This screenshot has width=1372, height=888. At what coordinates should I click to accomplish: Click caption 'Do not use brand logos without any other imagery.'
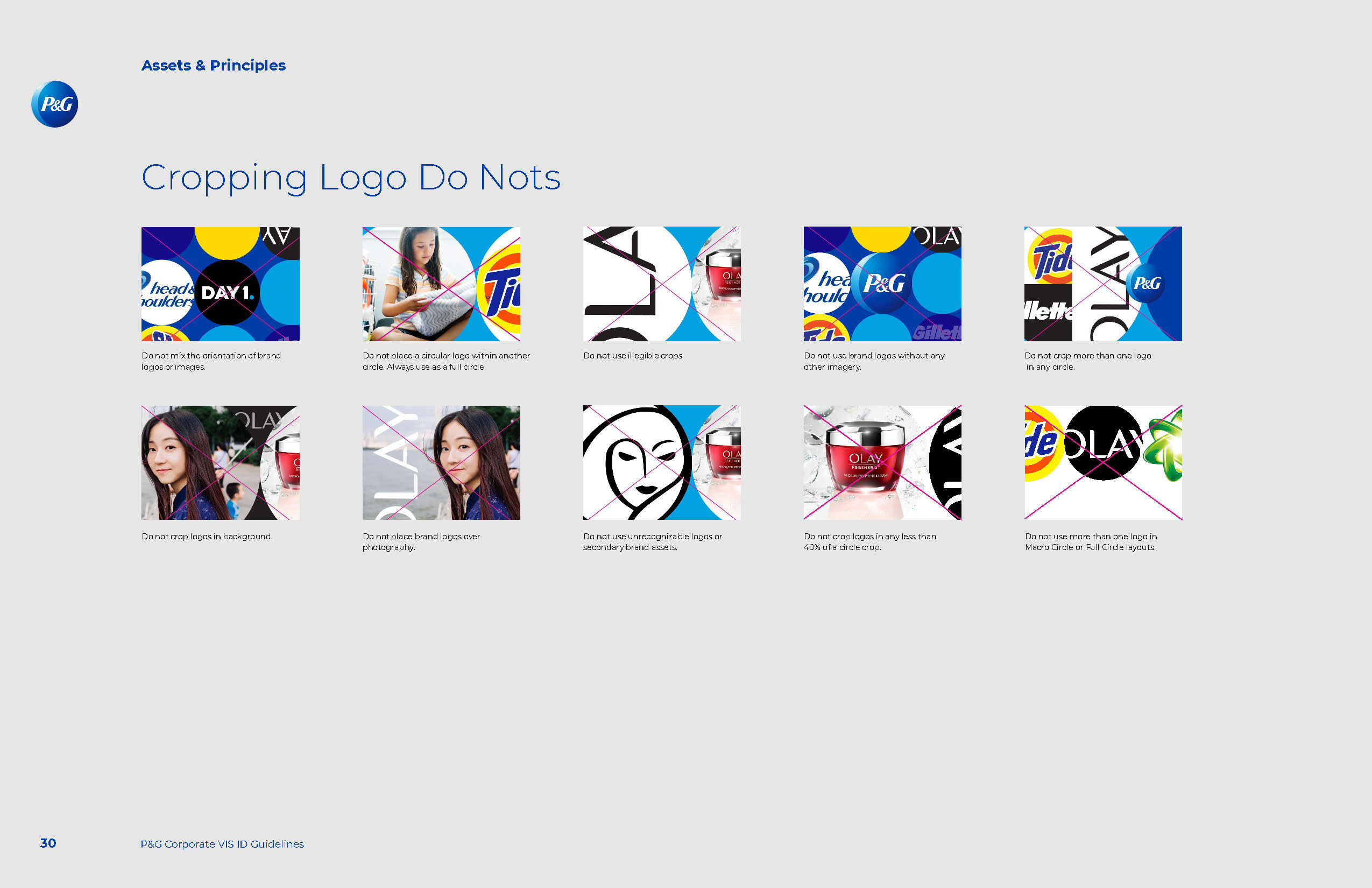coord(874,361)
